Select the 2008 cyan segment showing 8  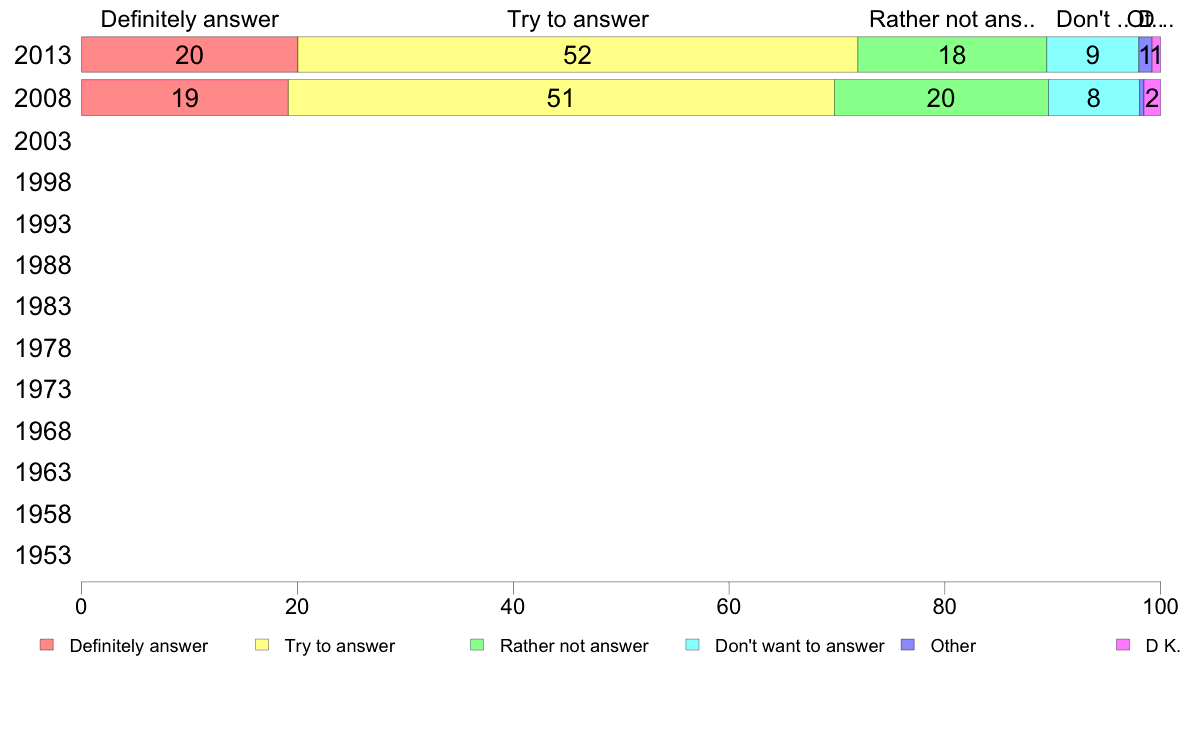pyautogui.click(x=1094, y=98)
